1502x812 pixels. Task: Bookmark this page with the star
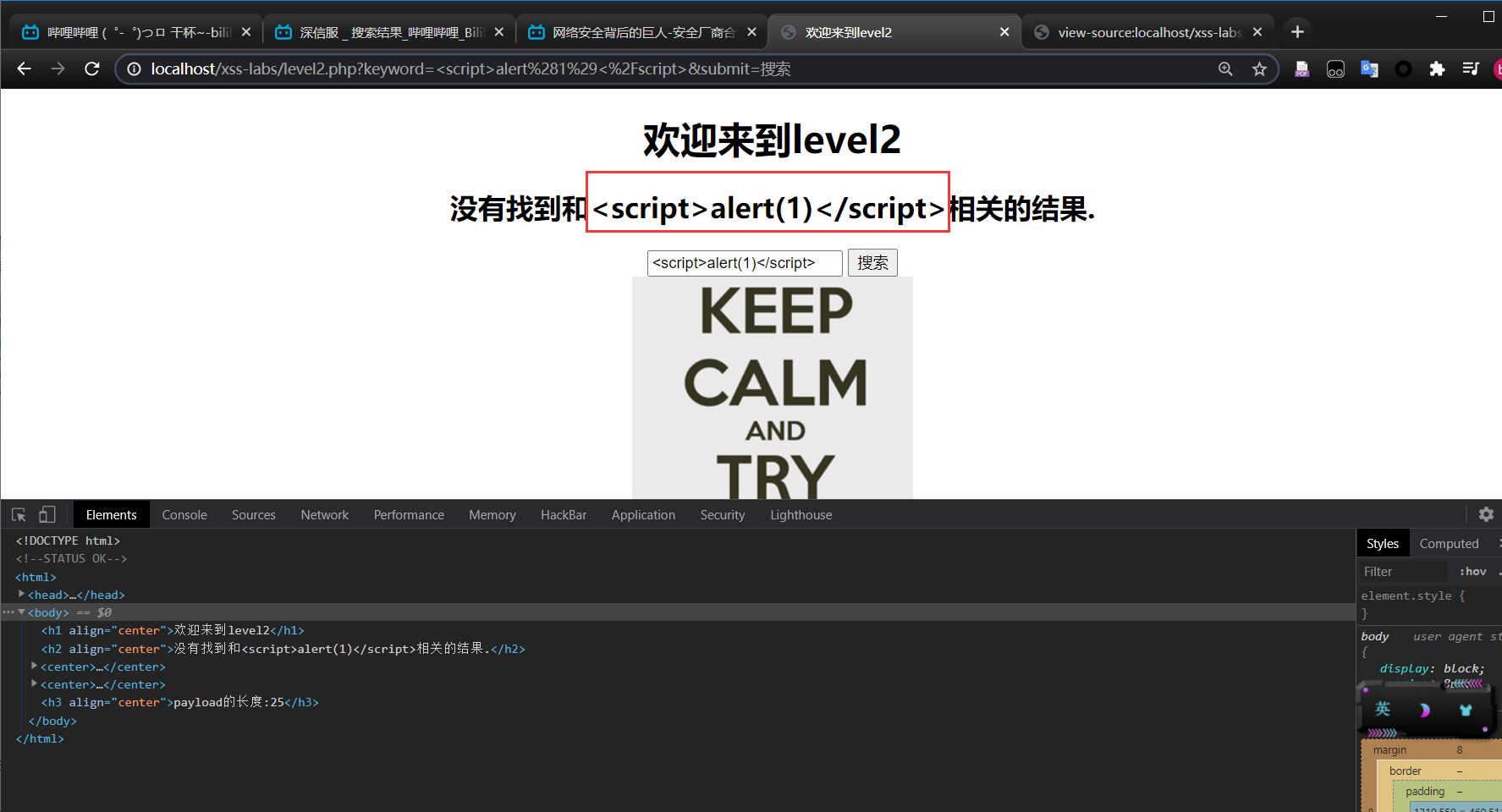[x=1259, y=69]
